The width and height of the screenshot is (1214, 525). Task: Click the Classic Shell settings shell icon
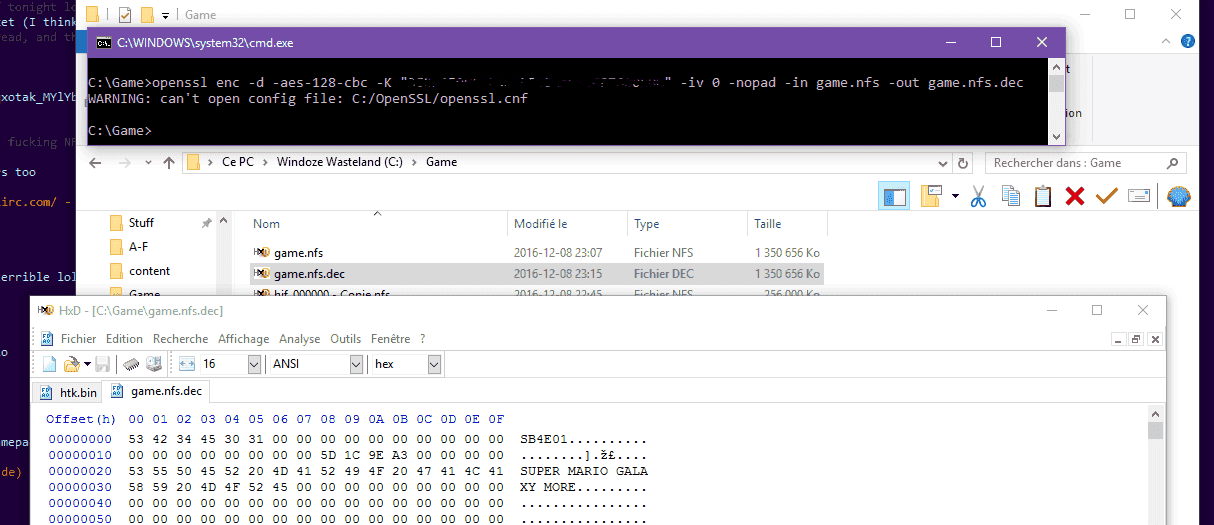tap(1180, 196)
